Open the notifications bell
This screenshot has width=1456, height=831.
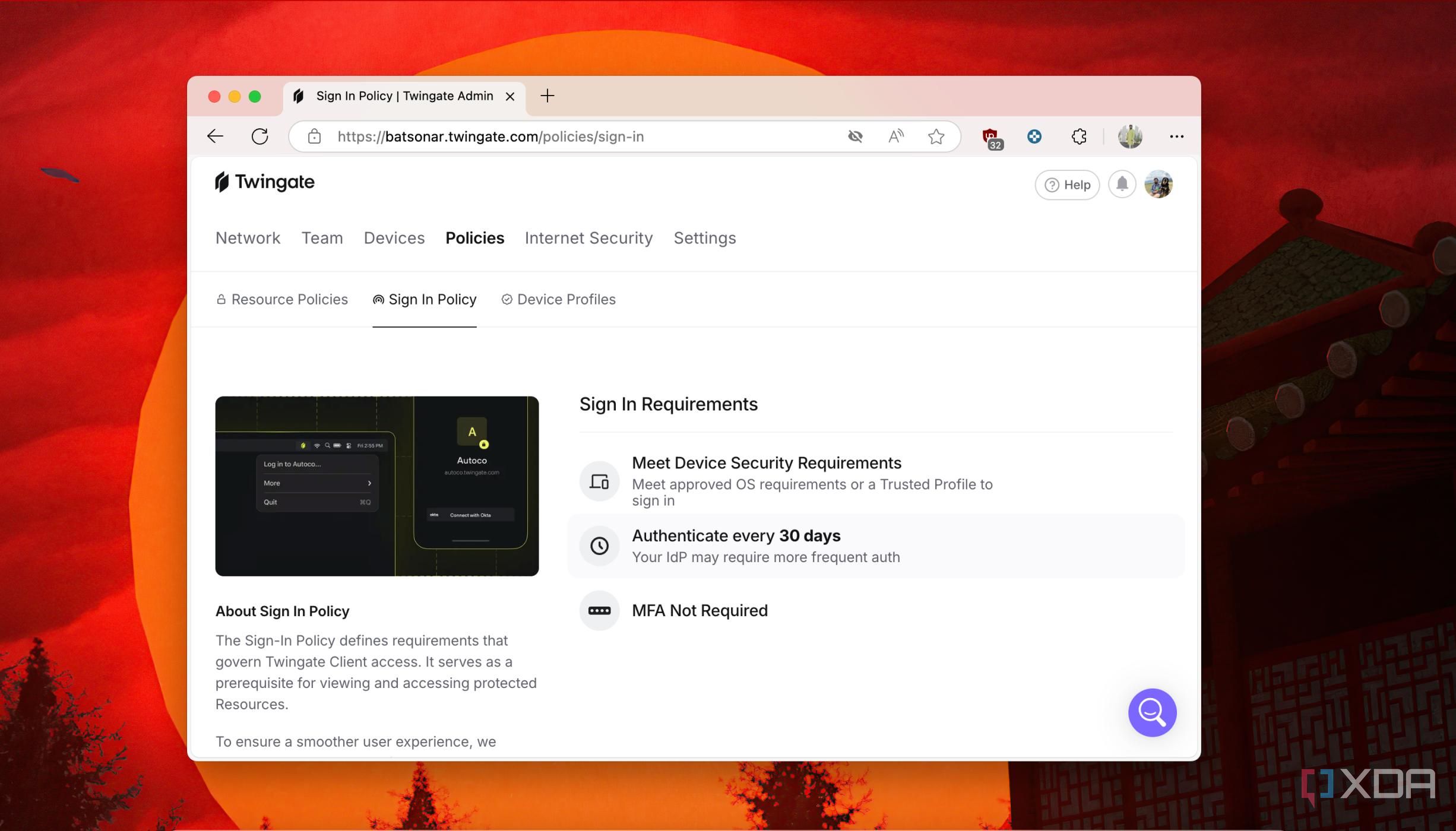[1122, 185]
